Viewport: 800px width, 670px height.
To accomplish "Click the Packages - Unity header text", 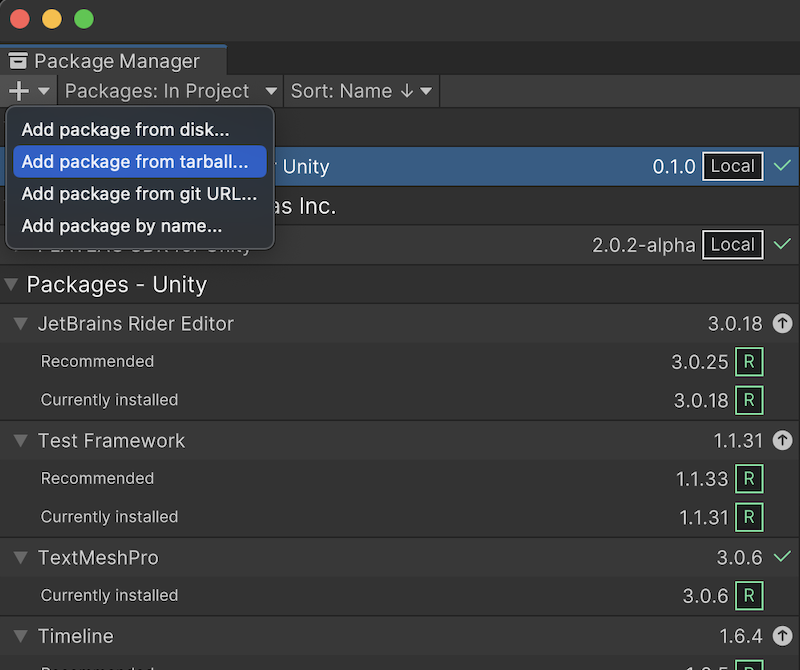I will pyautogui.click(x=117, y=284).
